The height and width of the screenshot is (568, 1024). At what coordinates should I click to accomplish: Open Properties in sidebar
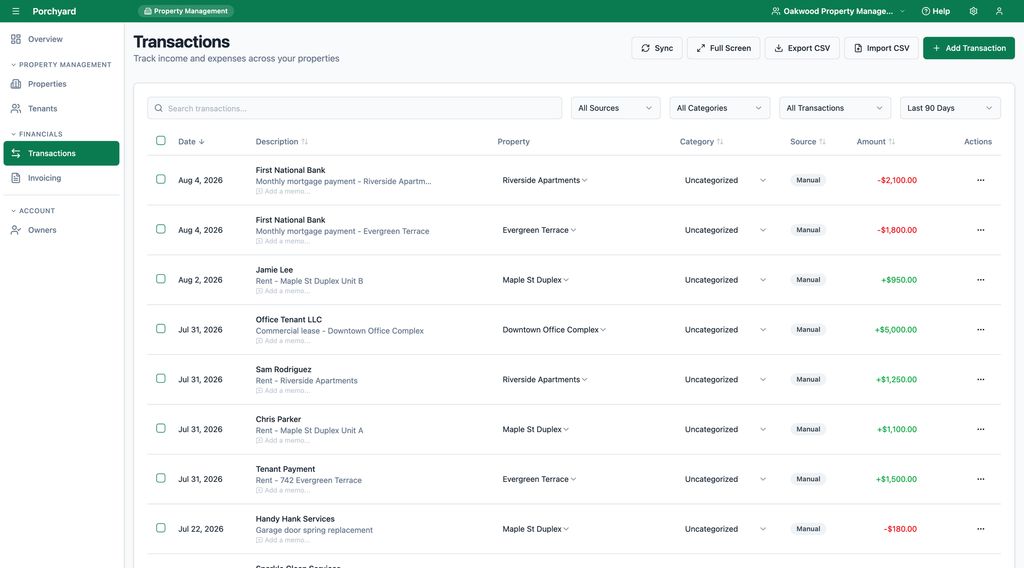pos(61,84)
